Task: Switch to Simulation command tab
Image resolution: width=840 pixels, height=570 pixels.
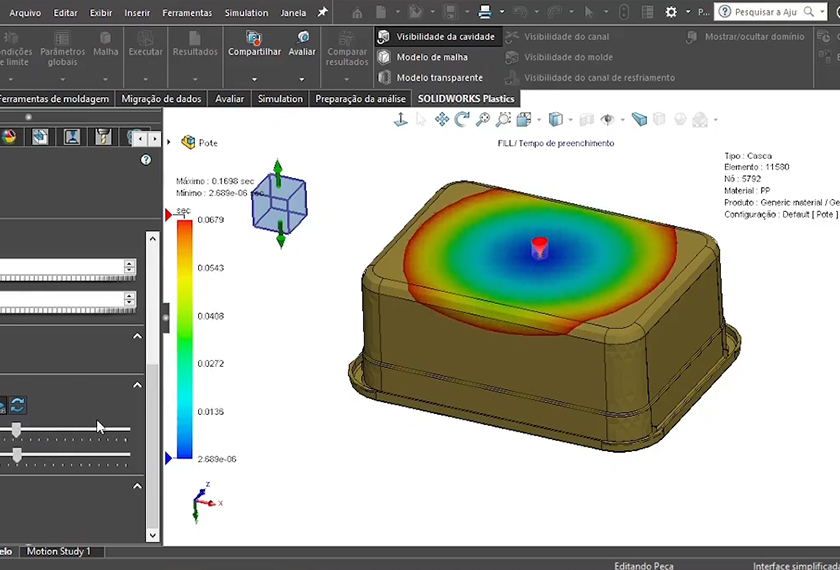Action: click(x=280, y=99)
